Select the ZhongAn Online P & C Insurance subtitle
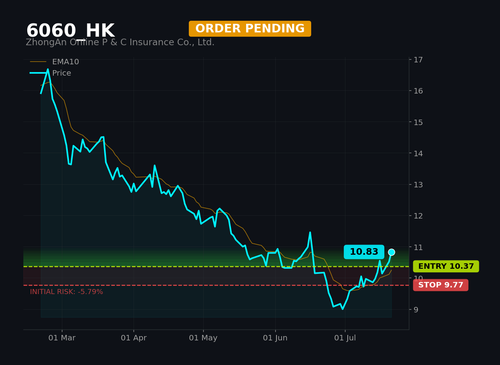This screenshot has height=365, width=500. [x=120, y=42]
